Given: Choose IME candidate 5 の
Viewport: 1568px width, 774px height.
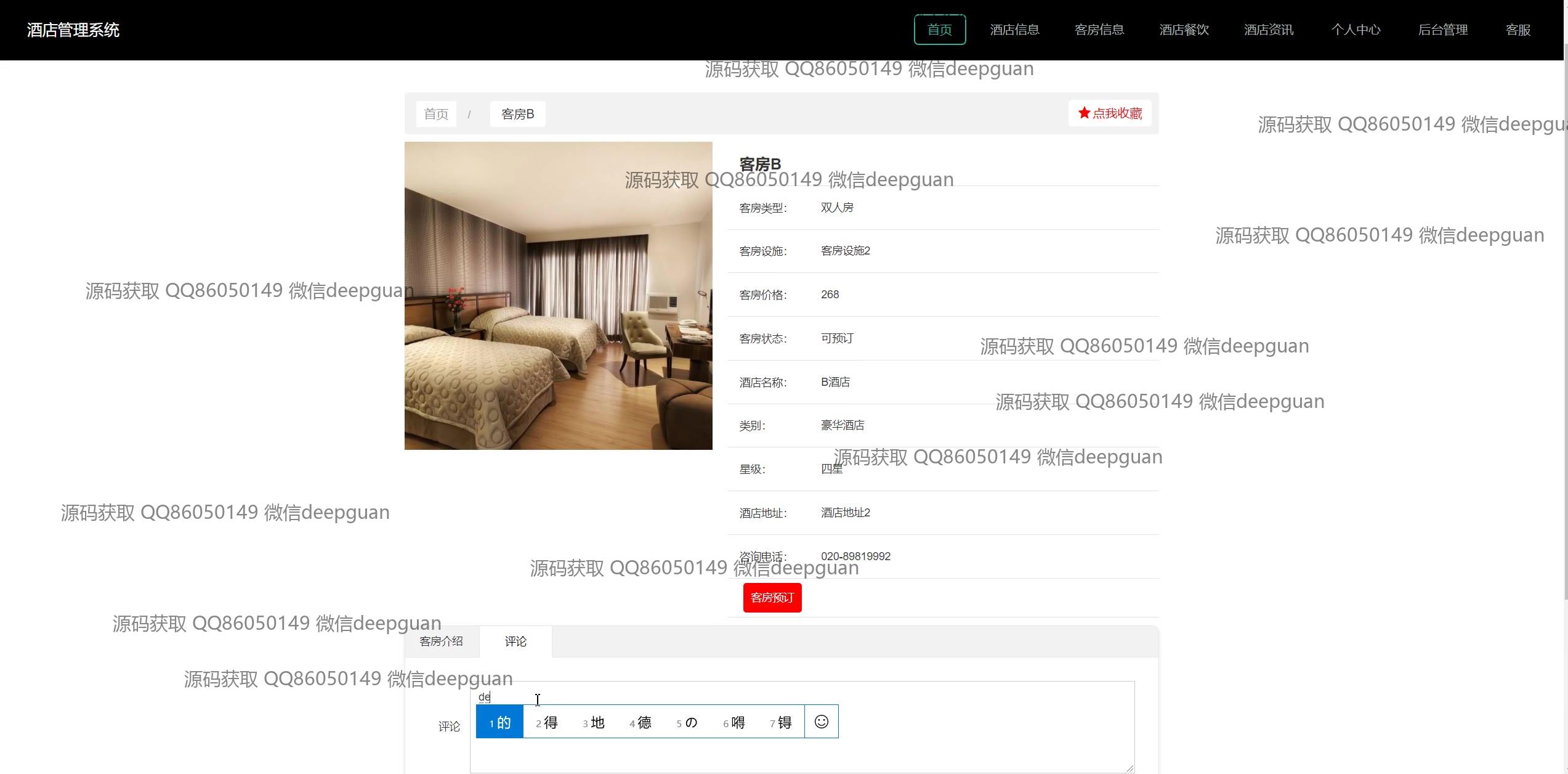Looking at the screenshot, I should tap(687, 722).
